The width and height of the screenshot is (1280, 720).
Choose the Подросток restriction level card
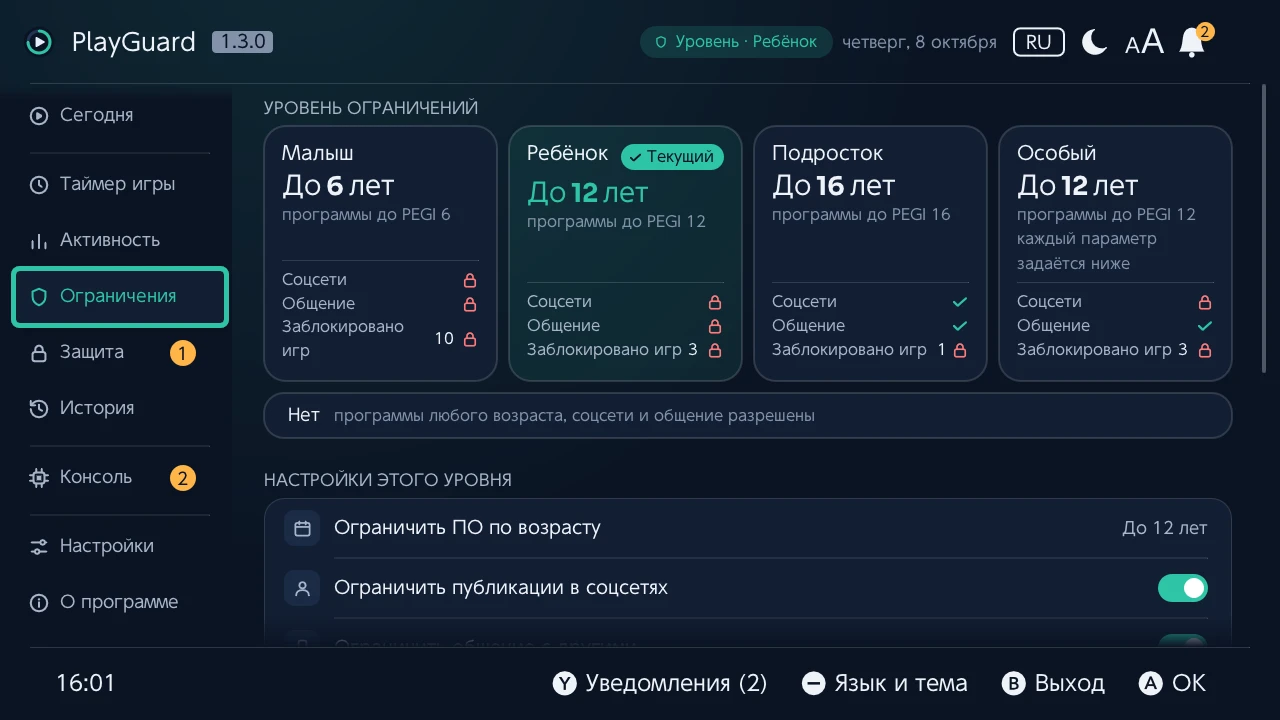[870, 253]
